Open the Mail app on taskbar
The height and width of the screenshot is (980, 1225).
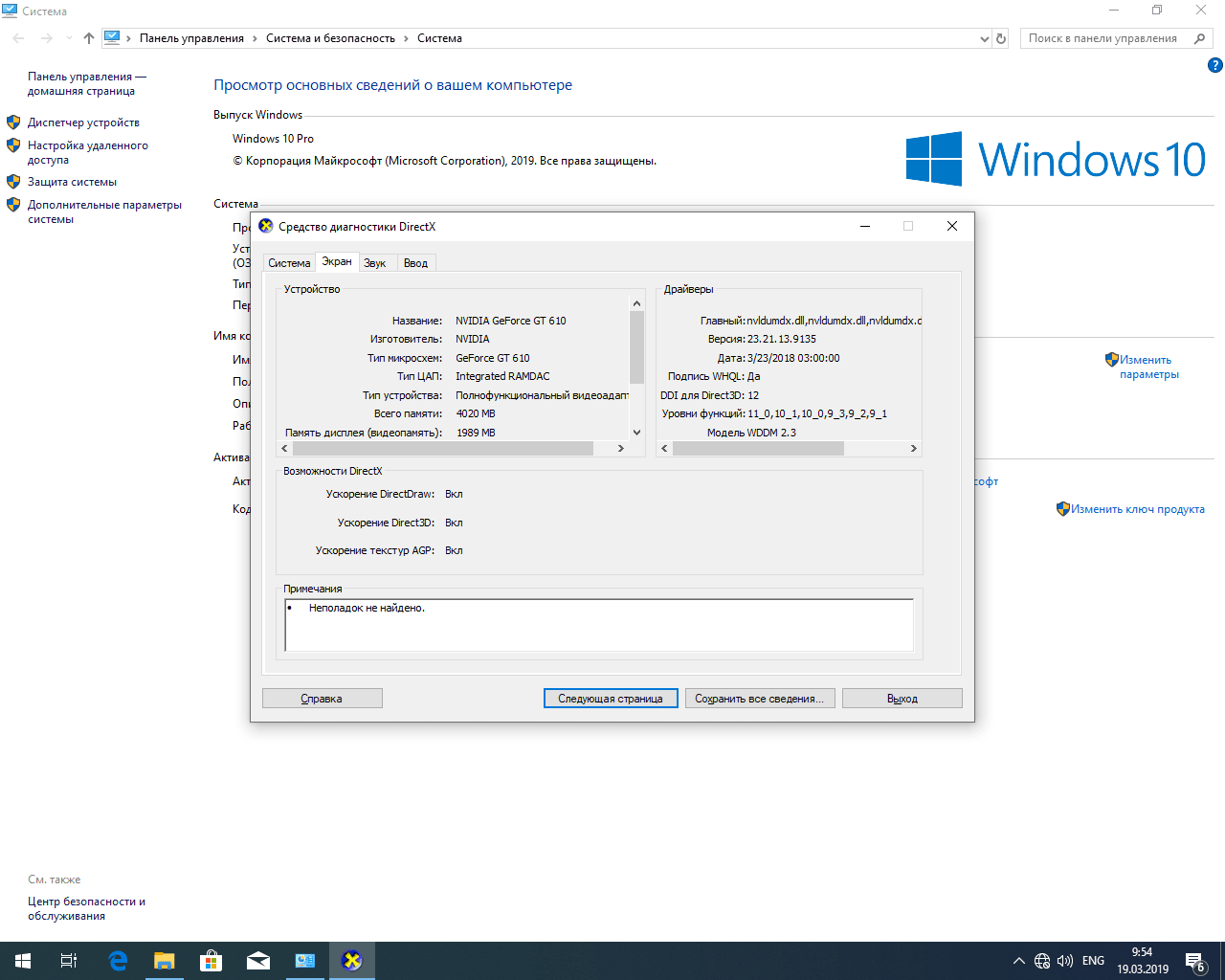pos(257,961)
